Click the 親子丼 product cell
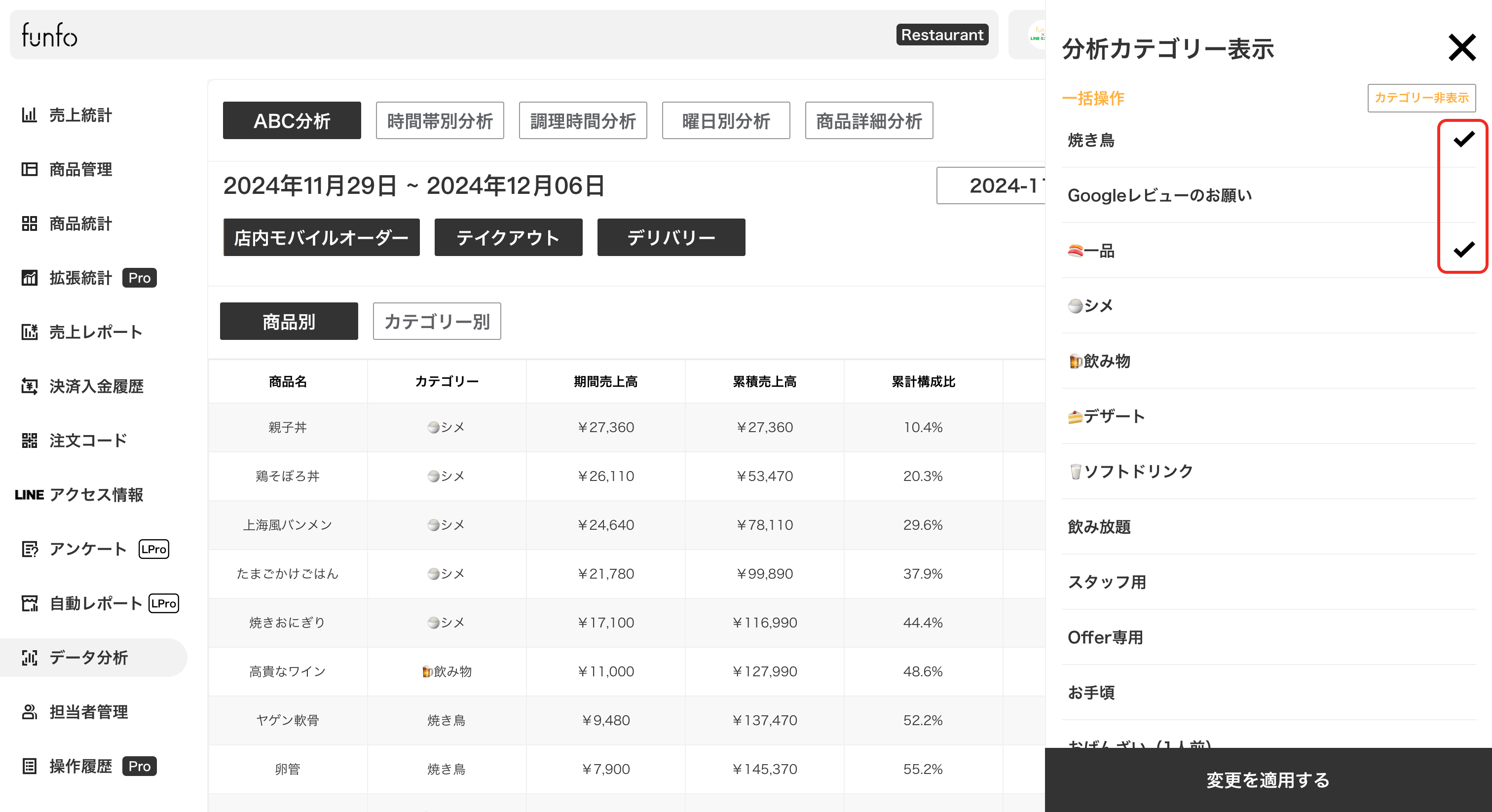The image size is (1492, 812). click(288, 427)
